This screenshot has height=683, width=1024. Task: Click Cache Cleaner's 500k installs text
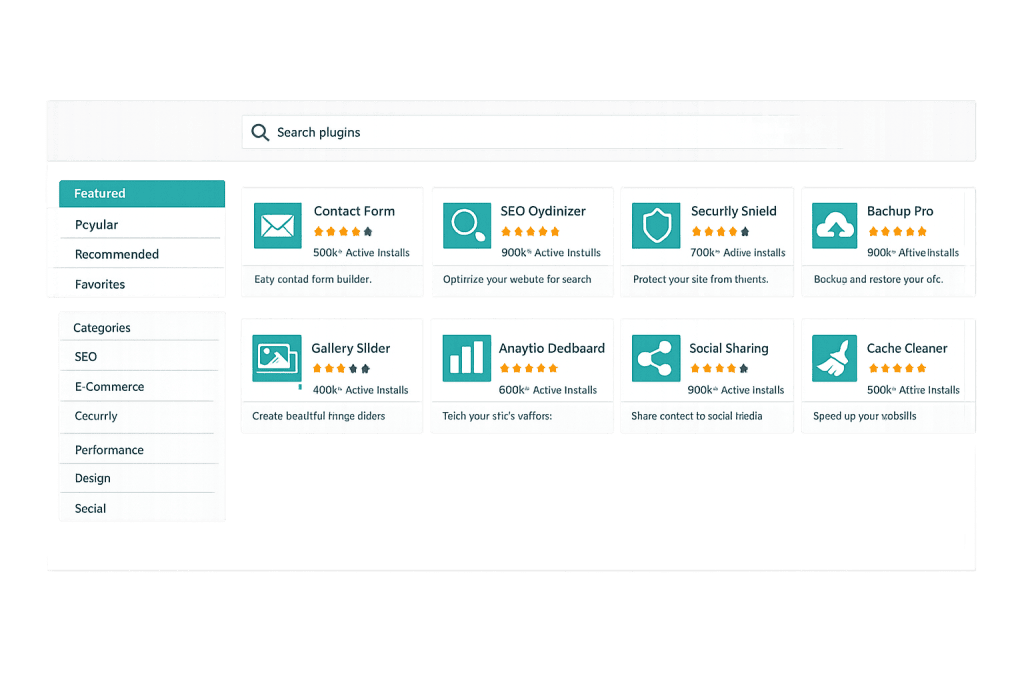pyautogui.click(x=913, y=390)
